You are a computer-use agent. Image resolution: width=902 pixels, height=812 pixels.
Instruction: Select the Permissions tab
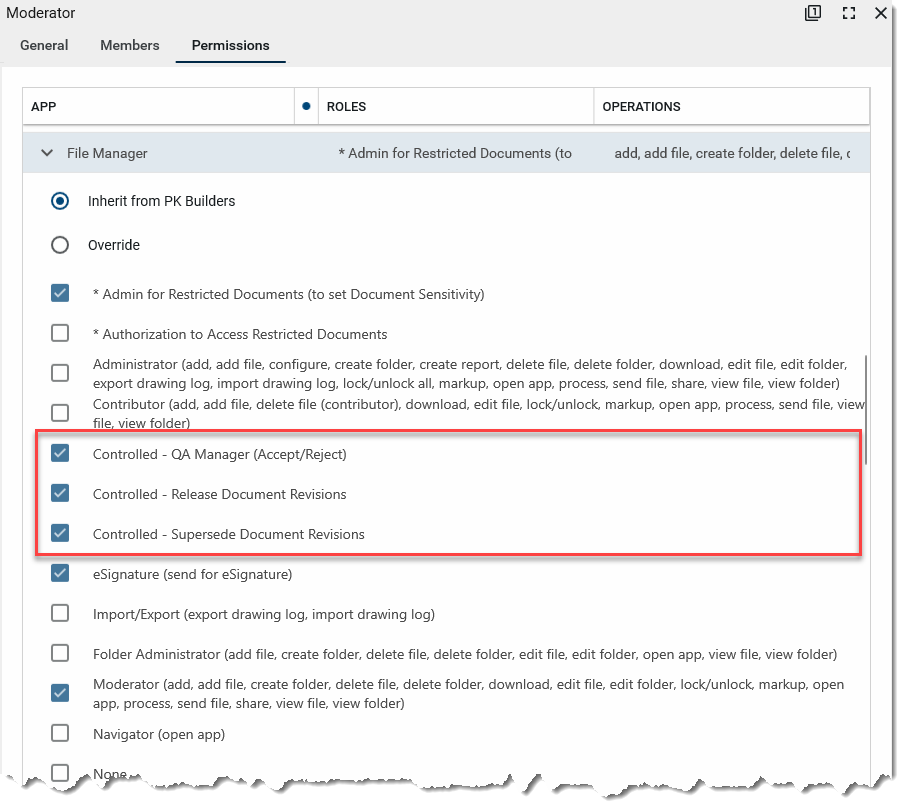tap(230, 45)
